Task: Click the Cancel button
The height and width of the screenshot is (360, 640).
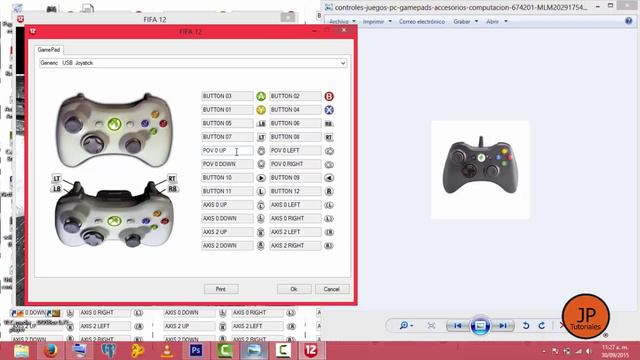Action: (332, 289)
